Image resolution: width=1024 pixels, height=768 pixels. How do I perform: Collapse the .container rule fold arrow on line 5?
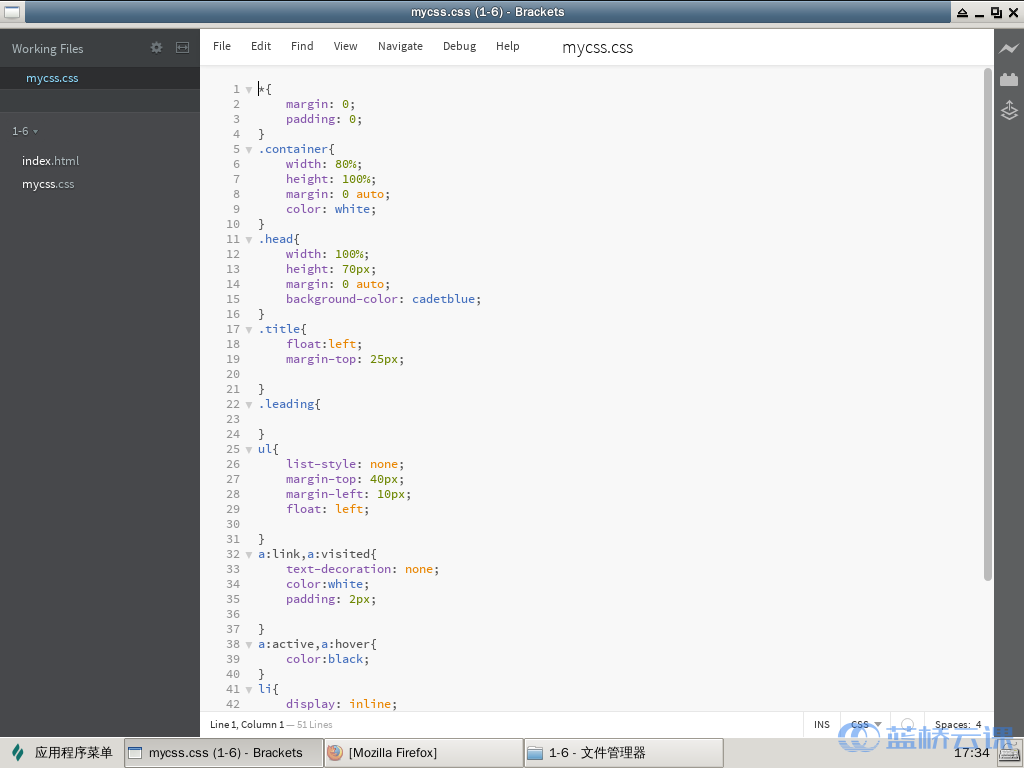pyautogui.click(x=249, y=150)
